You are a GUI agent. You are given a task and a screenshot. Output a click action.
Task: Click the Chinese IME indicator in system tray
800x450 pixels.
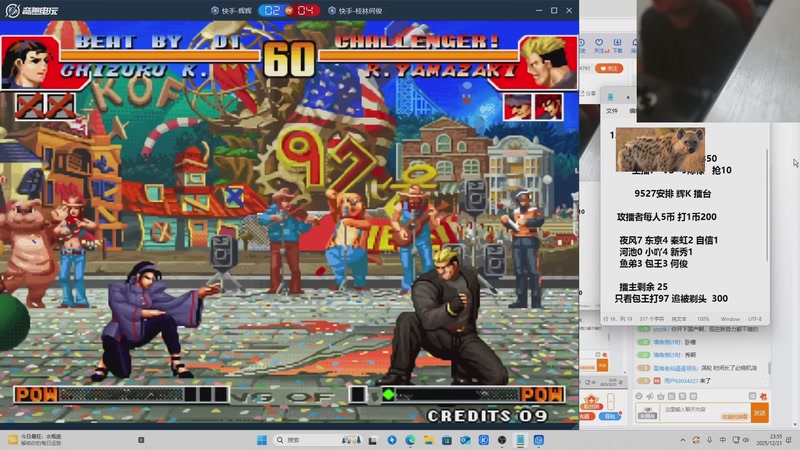pyautogui.click(x=723, y=440)
